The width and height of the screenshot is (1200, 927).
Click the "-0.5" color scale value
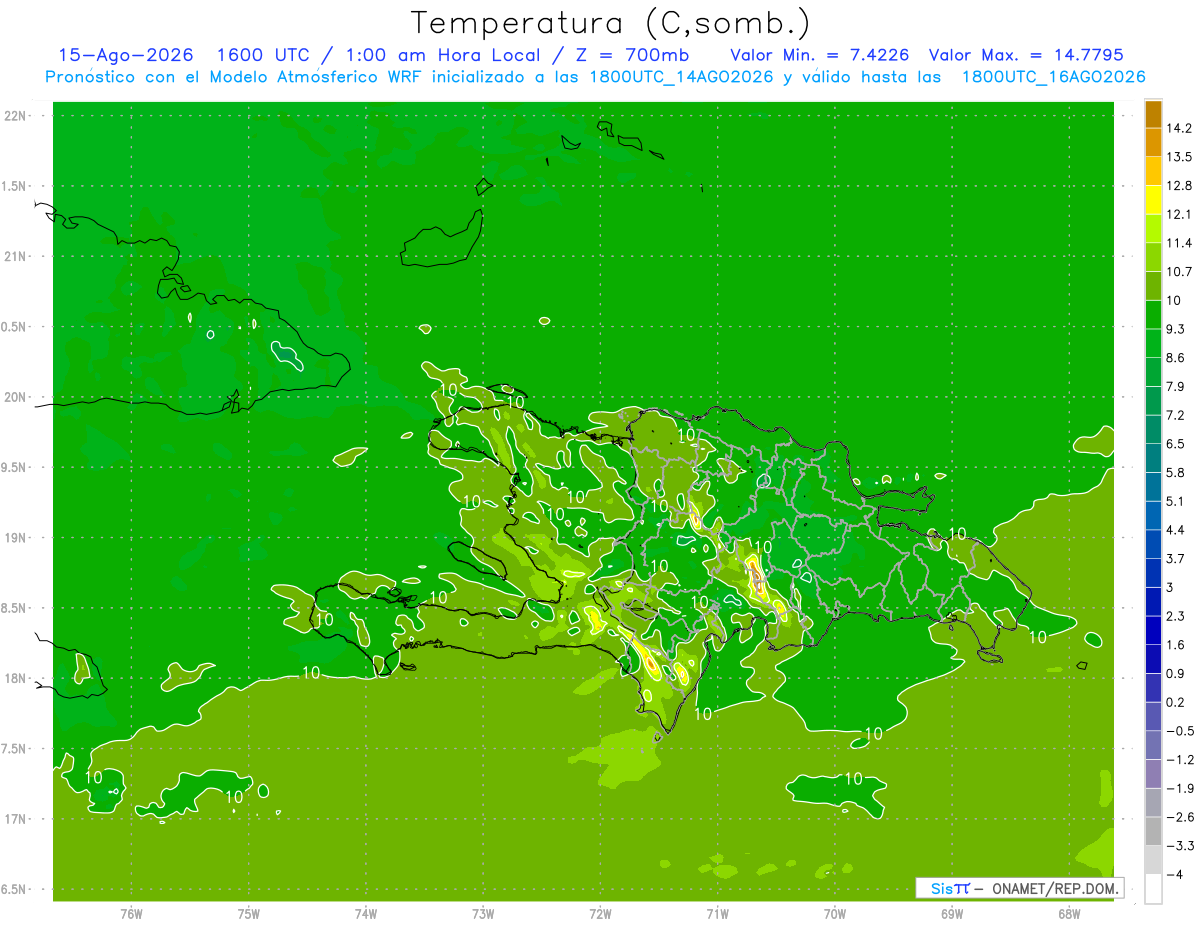tap(1179, 731)
